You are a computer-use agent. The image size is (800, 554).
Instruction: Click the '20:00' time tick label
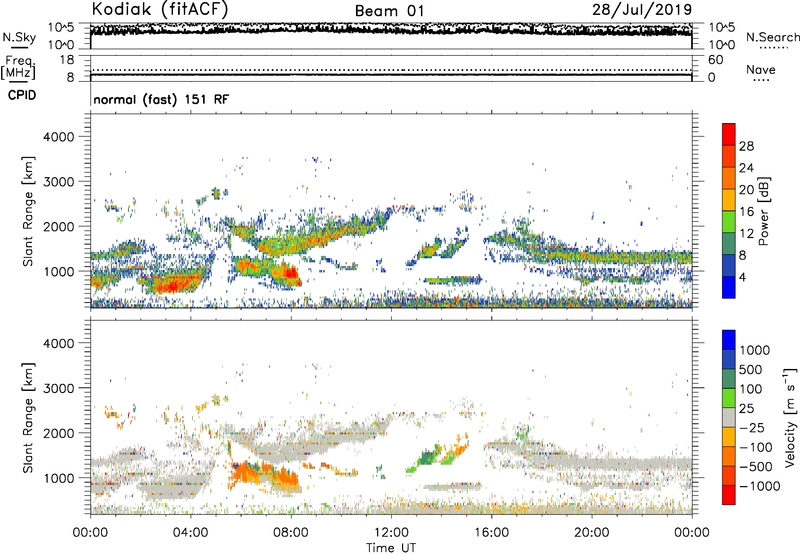(592, 533)
